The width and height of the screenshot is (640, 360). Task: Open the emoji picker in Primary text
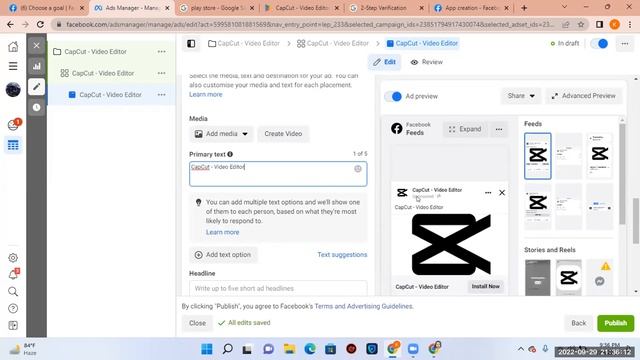tap(358, 169)
